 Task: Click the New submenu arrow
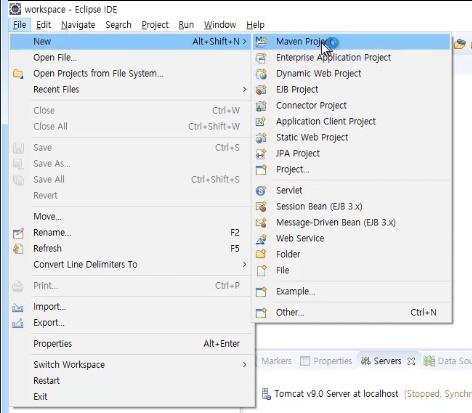click(245, 41)
